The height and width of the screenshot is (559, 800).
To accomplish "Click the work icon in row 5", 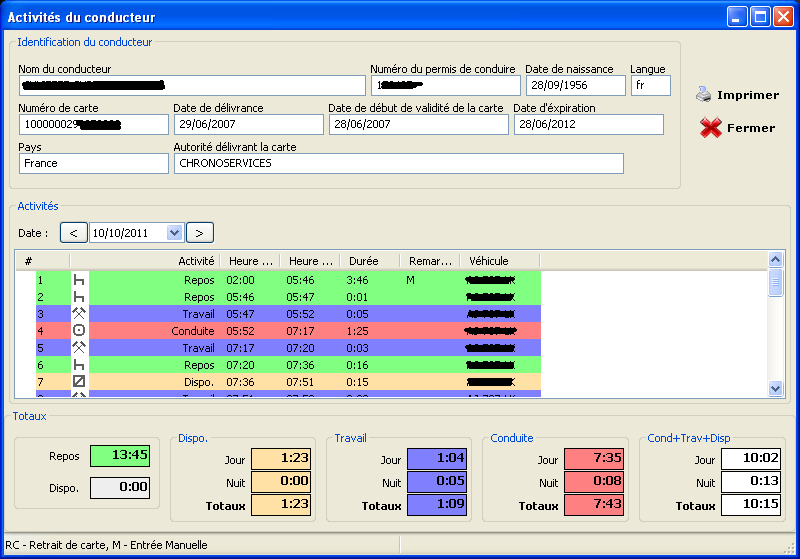I will click(79, 348).
